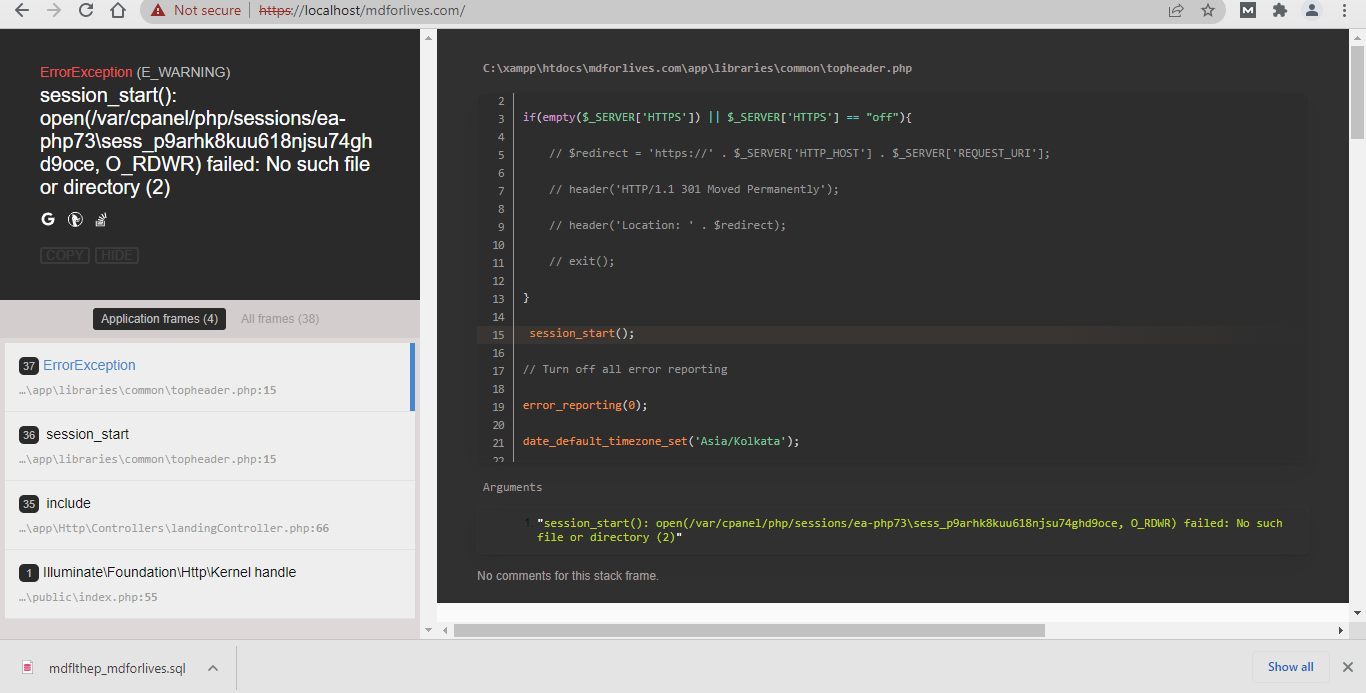Search the error on DuckDuckGo
The width and height of the screenshot is (1366, 693).
click(x=75, y=219)
